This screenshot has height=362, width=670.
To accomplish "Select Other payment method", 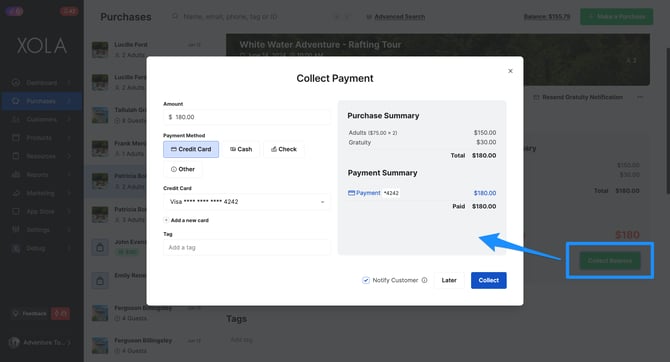I will point(183,169).
